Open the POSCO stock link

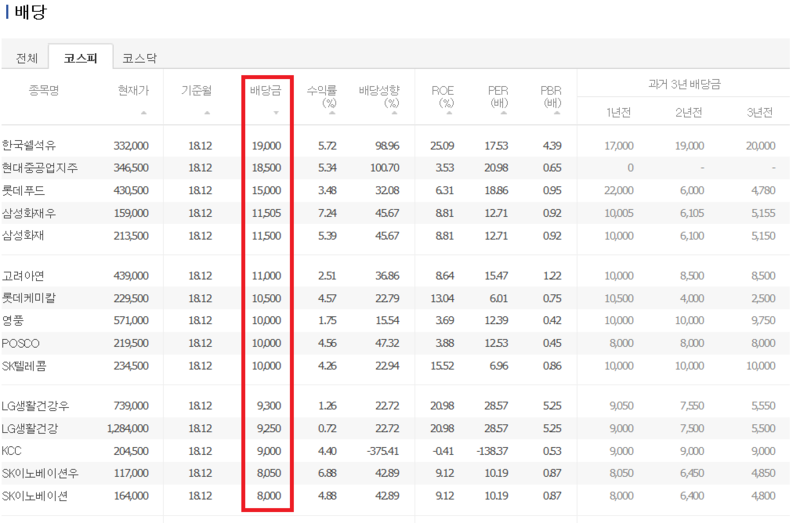pyautogui.click(x=20, y=343)
